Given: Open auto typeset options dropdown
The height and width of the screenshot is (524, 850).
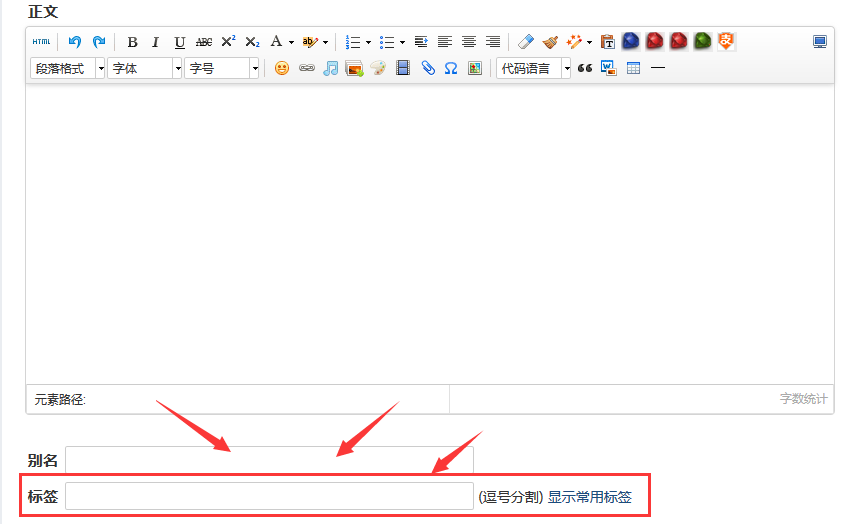Looking at the screenshot, I should (x=589, y=42).
